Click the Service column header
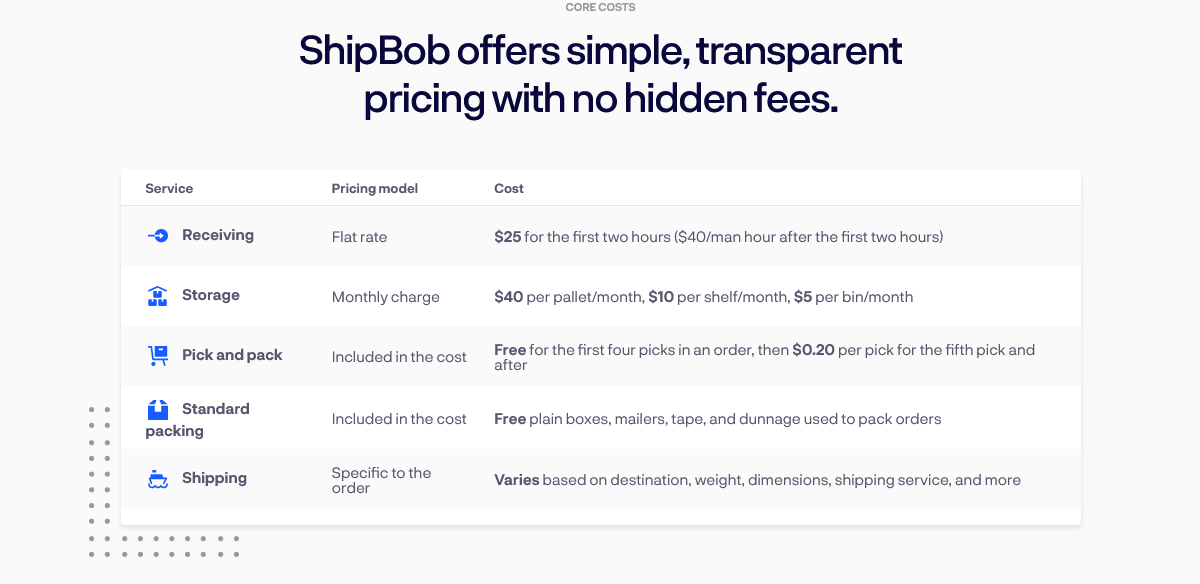 tap(169, 188)
